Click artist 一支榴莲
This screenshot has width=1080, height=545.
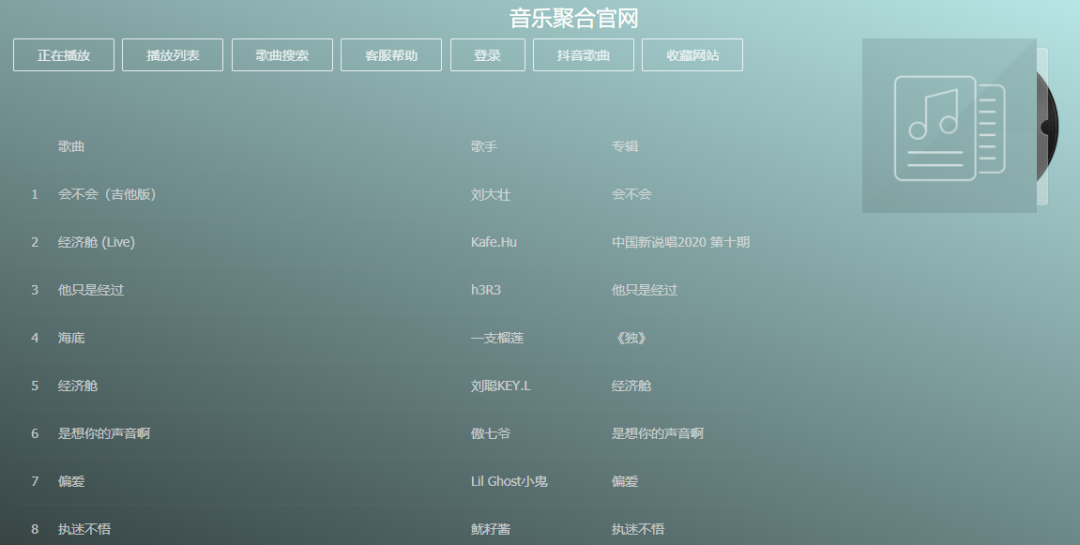click(497, 338)
